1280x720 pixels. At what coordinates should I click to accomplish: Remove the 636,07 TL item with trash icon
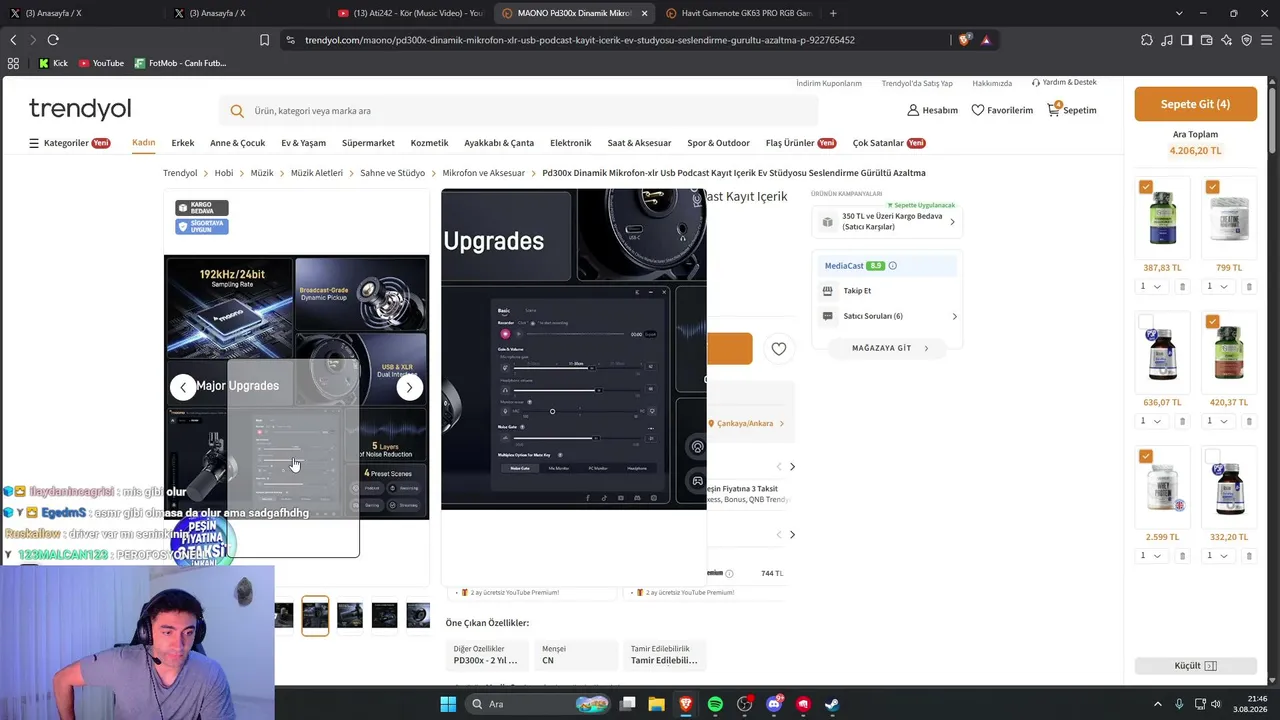tap(1182, 421)
